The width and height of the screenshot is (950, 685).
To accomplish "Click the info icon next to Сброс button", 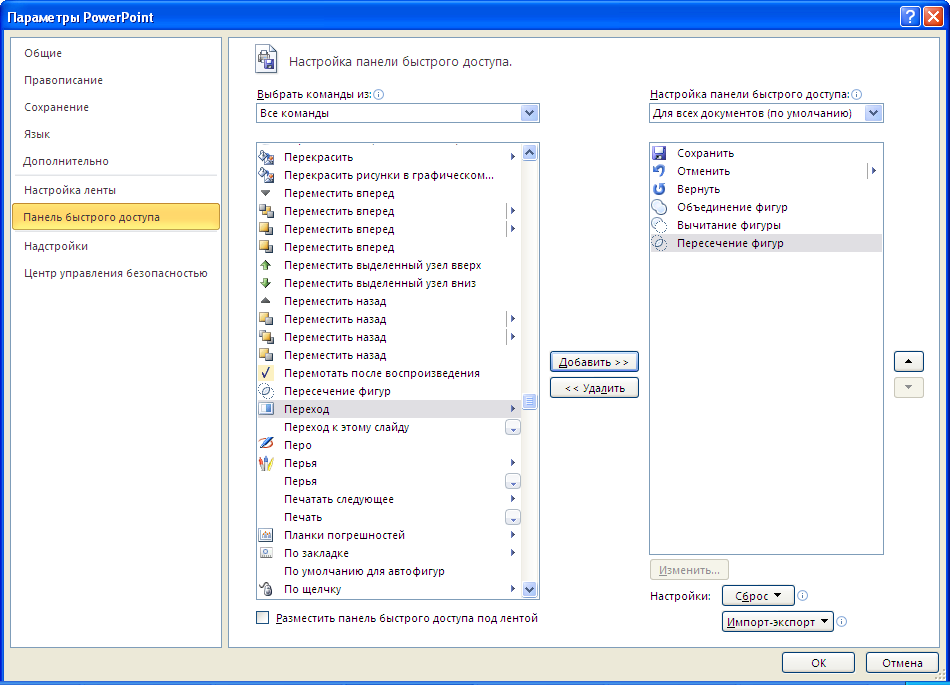I will click(x=803, y=595).
